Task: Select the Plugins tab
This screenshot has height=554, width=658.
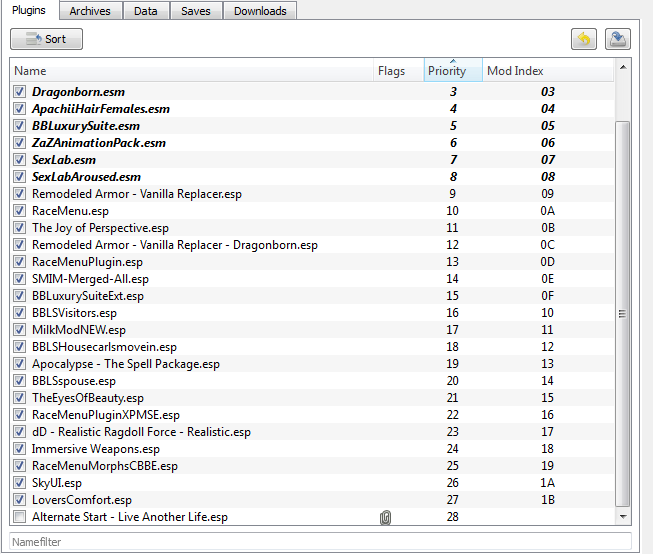Action: click(29, 10)
